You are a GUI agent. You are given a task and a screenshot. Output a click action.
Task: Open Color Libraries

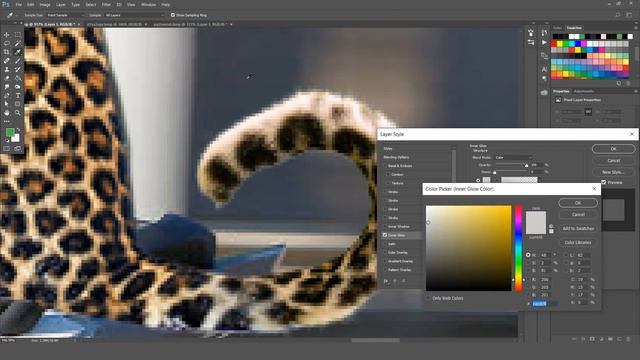coord(578,242)
